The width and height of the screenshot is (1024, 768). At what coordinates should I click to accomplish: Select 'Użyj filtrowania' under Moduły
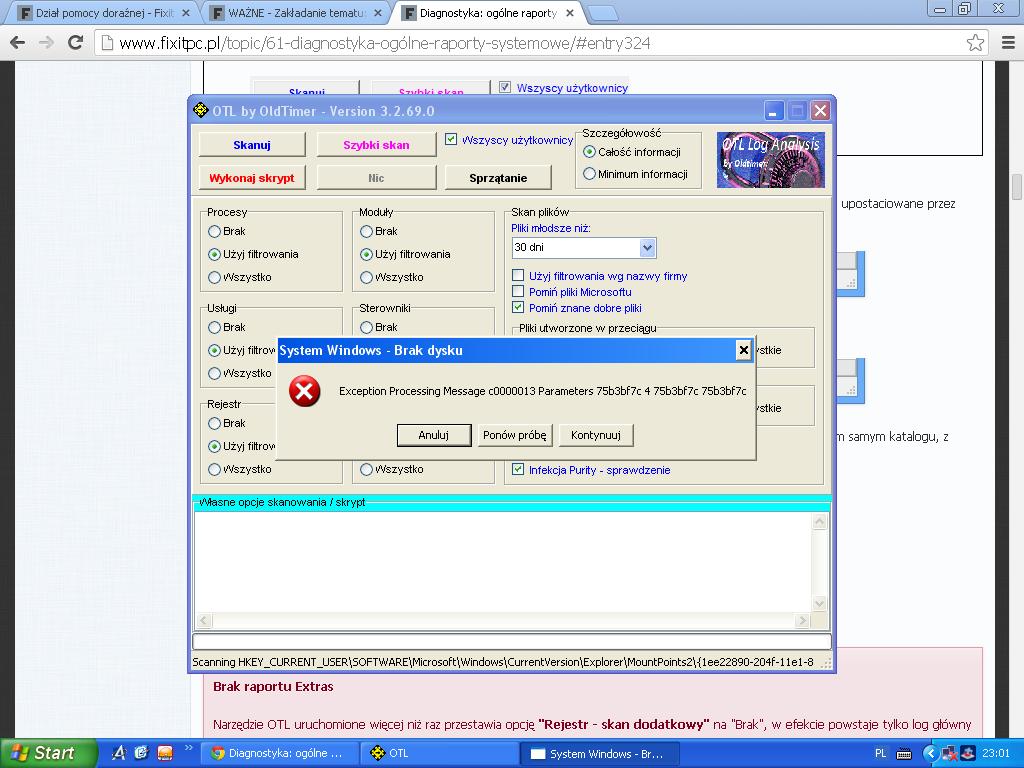pyautogui.click(x=366, y=254)
